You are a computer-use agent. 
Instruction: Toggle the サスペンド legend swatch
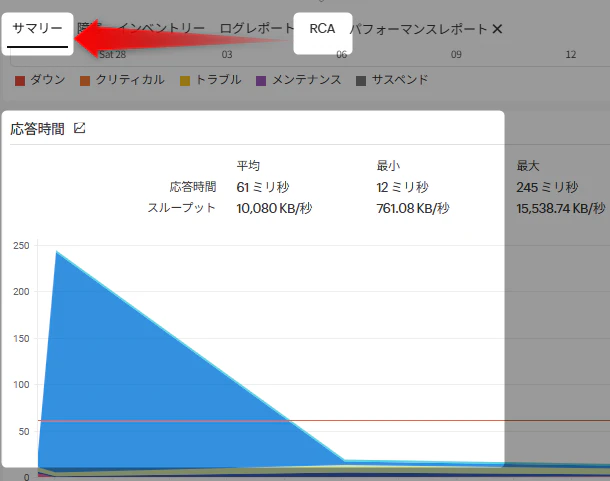point(361,81)
